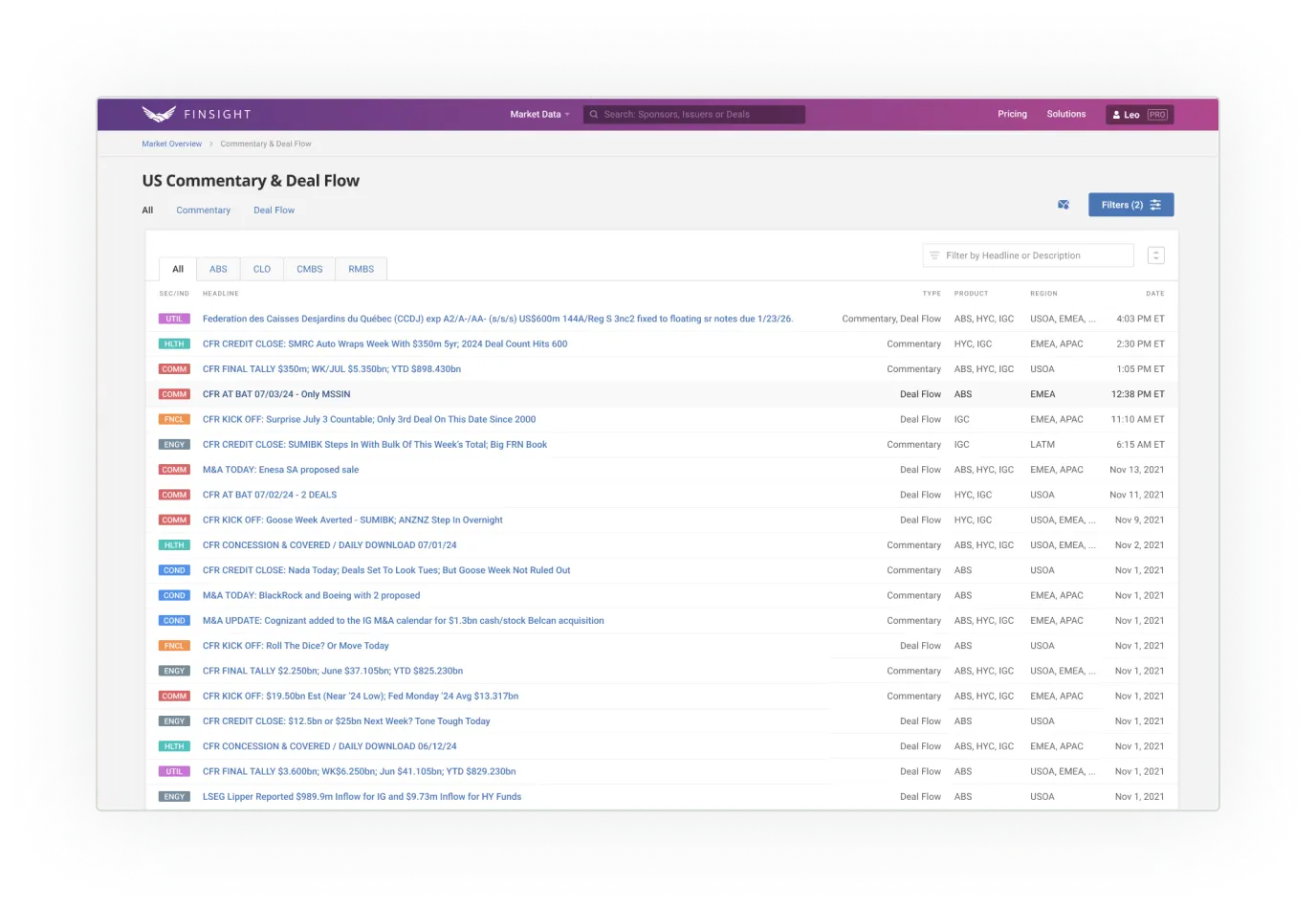Click the sliders icon on Filters button
Image resolution: width=1316 pixels, height=908 pixels.
[1155, 205]
